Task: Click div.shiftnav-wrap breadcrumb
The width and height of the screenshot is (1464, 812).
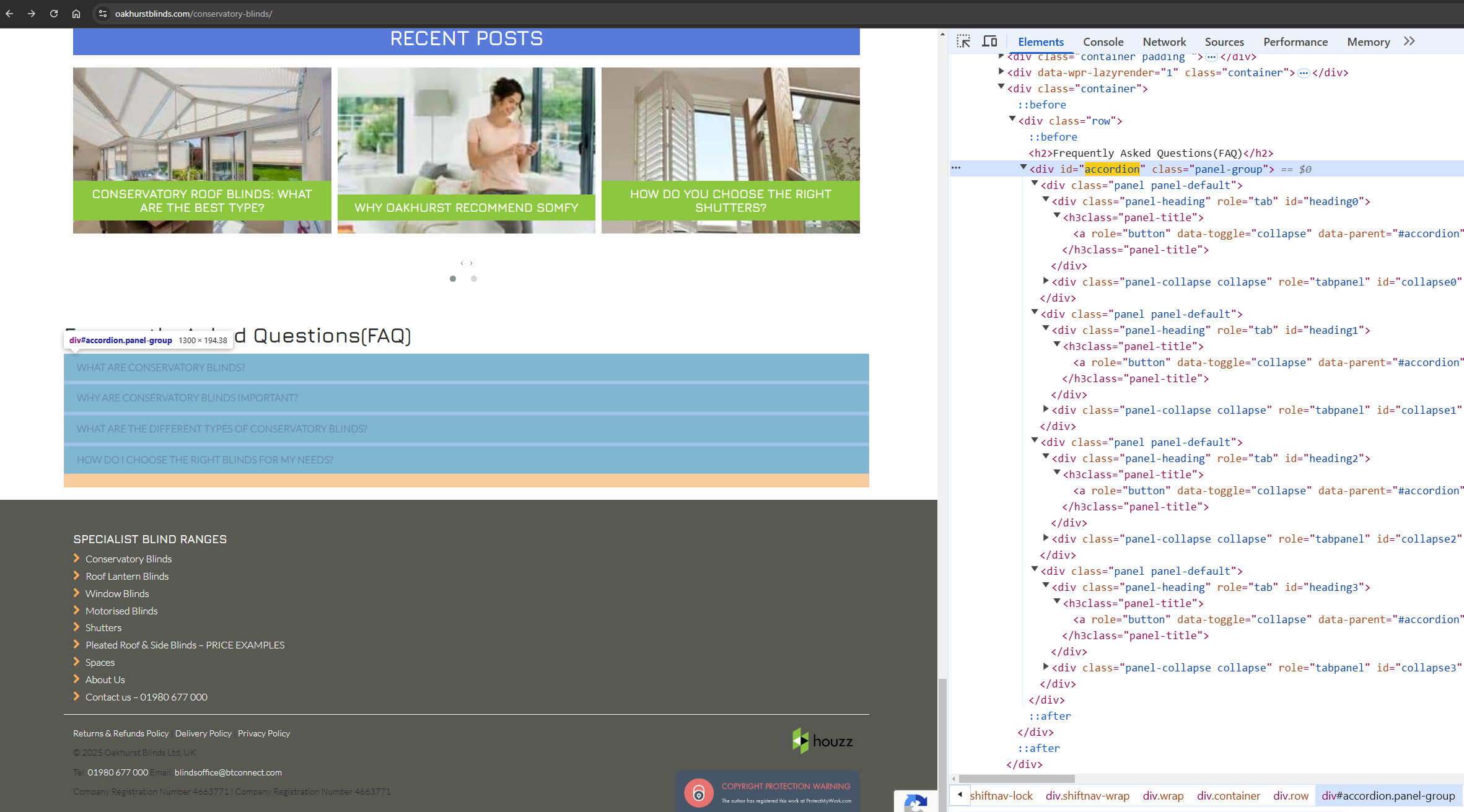Action: coord(1087,796)
